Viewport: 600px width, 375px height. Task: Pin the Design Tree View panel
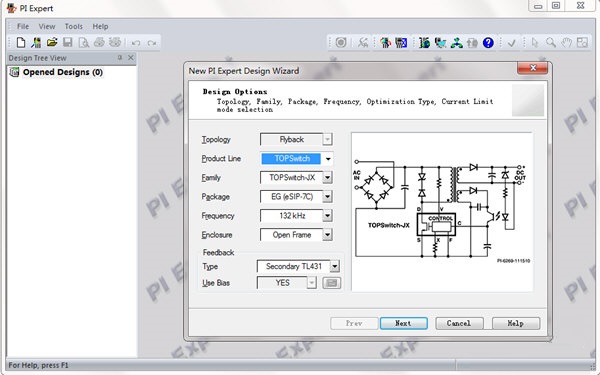(120, 57)
